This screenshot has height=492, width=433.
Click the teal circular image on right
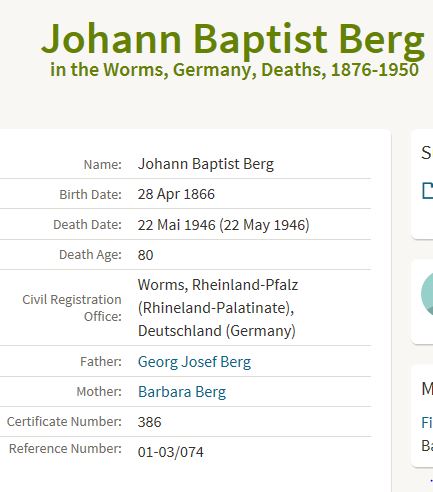427,294
